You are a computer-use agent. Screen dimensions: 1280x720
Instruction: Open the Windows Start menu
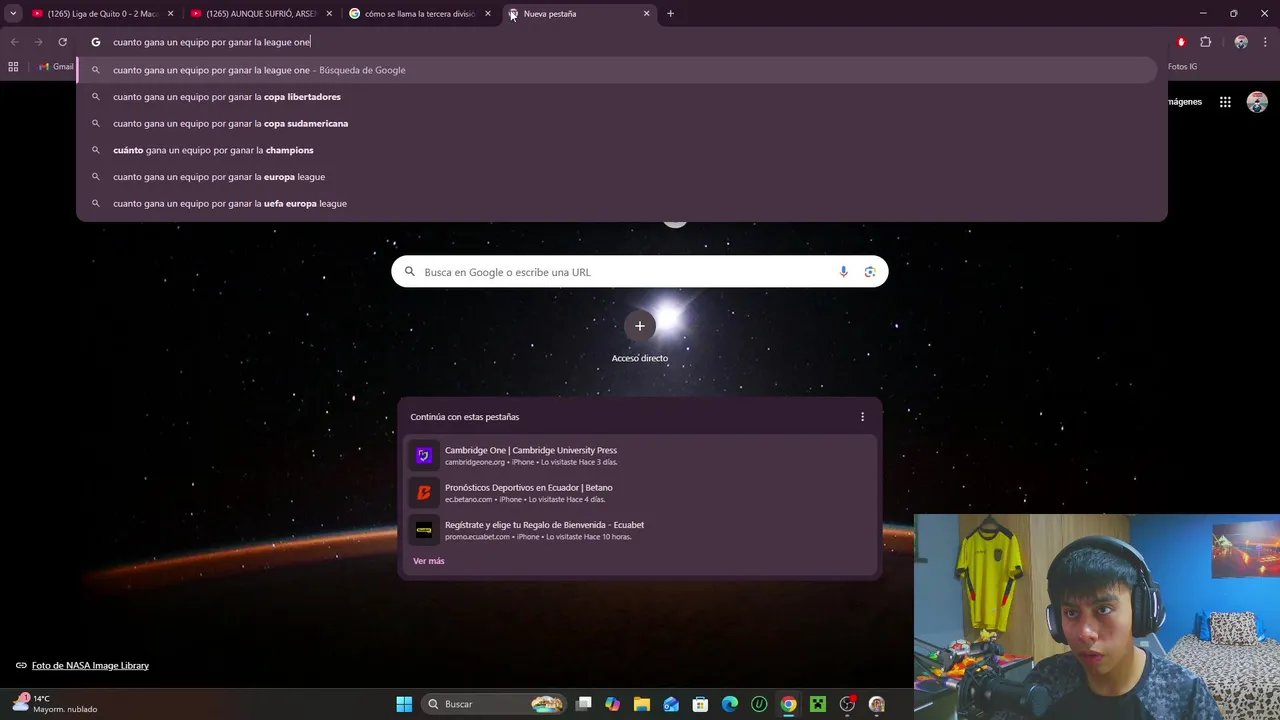pyautogui.click(x=404, y=704)
